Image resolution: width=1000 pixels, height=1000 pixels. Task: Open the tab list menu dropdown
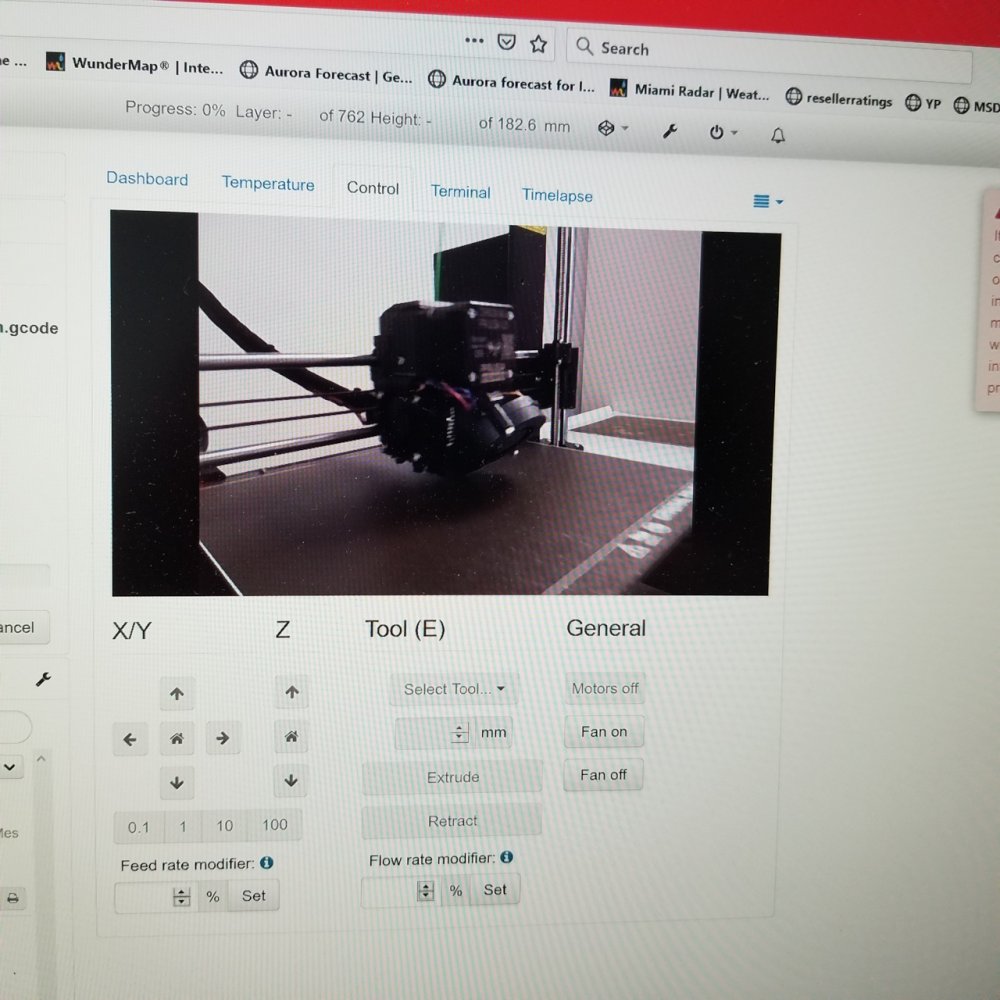click(x=767, y=201)
